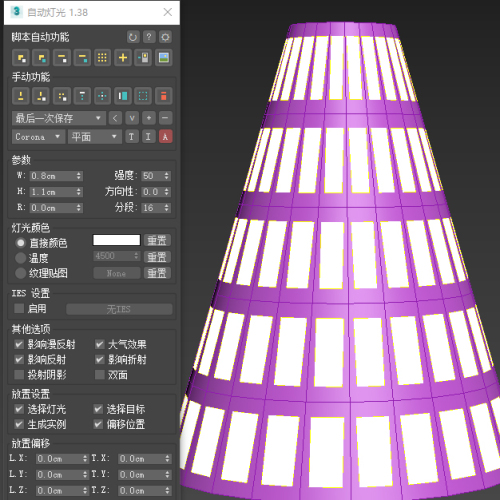Open the 最后一次保存 preset dropdown
This screenshot has height=500, width=500.
pyautogui.click(x=59, y=118)
